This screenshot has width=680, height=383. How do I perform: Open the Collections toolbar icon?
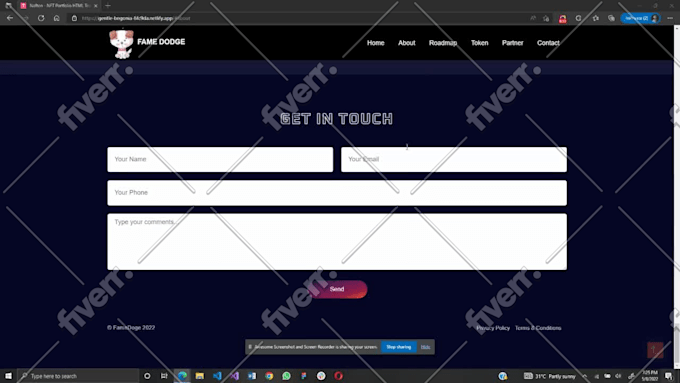pyautogui.click(x=611, y=18)
